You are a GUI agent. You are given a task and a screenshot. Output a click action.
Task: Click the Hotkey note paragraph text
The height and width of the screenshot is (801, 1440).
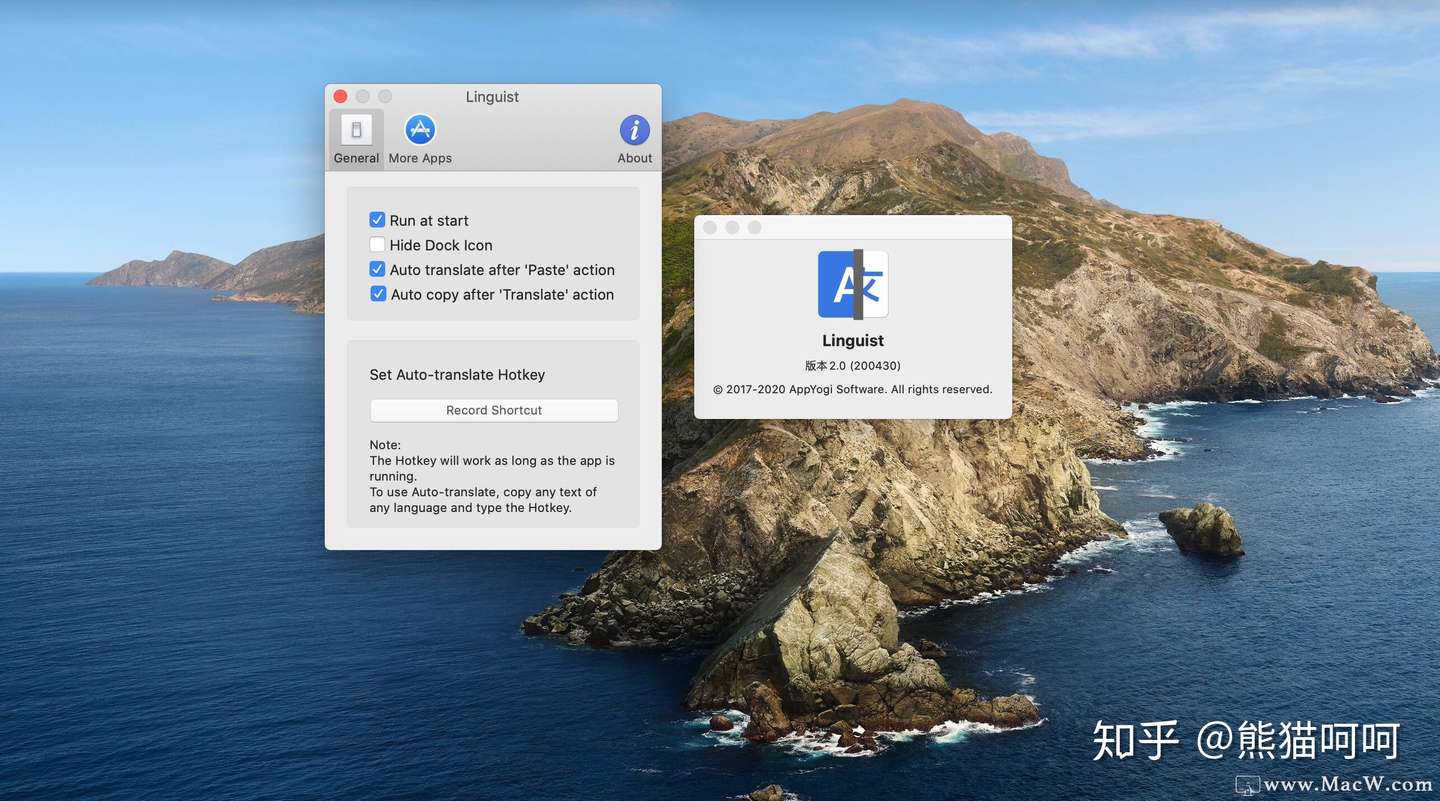point(492,476)
